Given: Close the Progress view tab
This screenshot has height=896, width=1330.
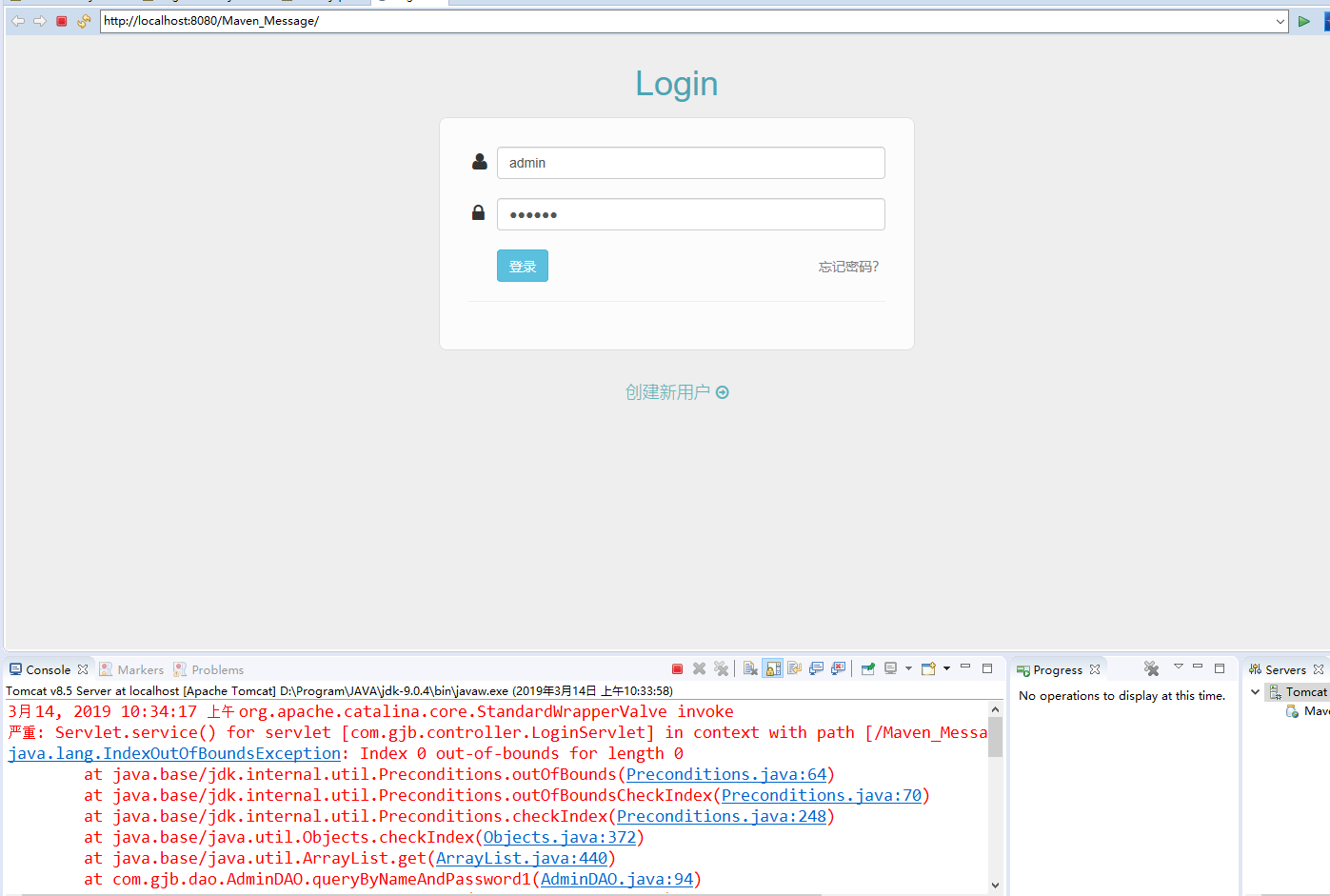Looking at the screenshot, I should pyautogui.click(x=1095, y=669).
